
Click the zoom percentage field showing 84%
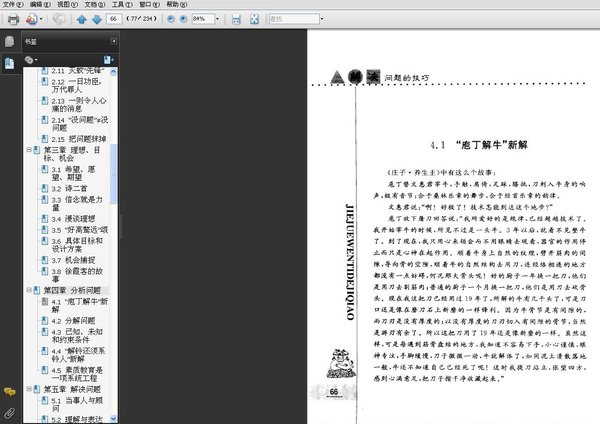click(x=202, y=19)
